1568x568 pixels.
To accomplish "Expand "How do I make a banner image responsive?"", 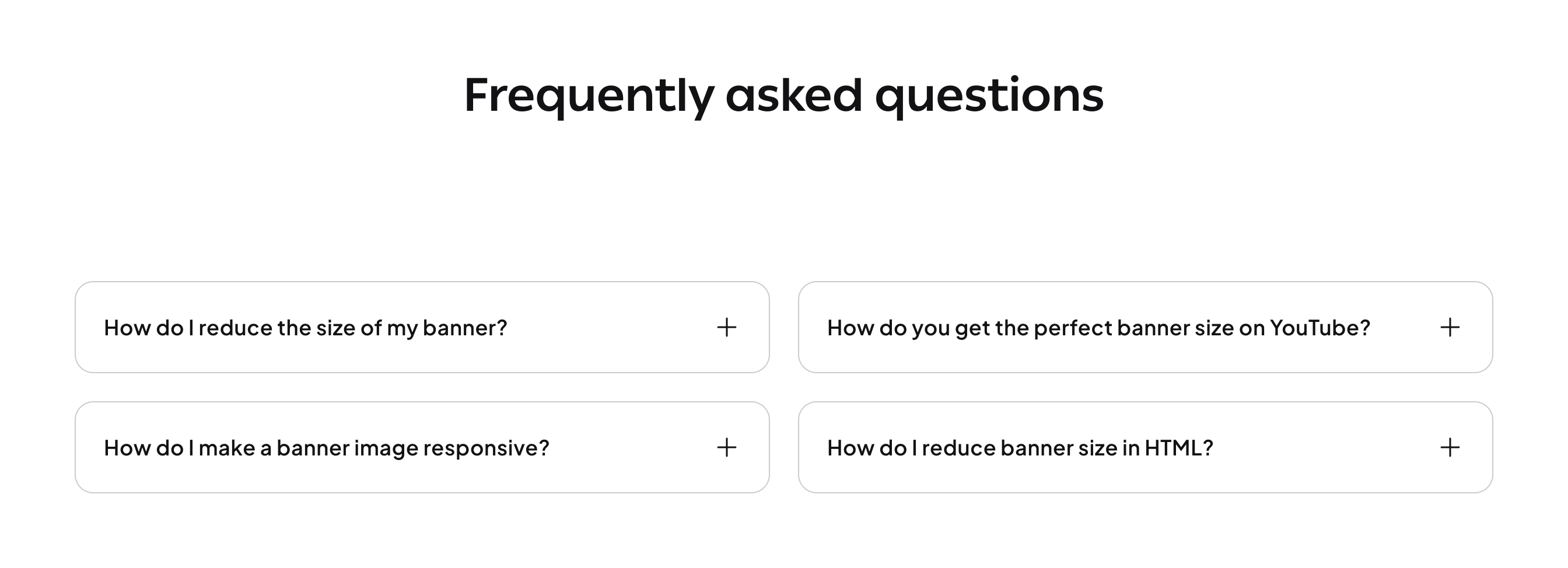I will click(421, 447).
